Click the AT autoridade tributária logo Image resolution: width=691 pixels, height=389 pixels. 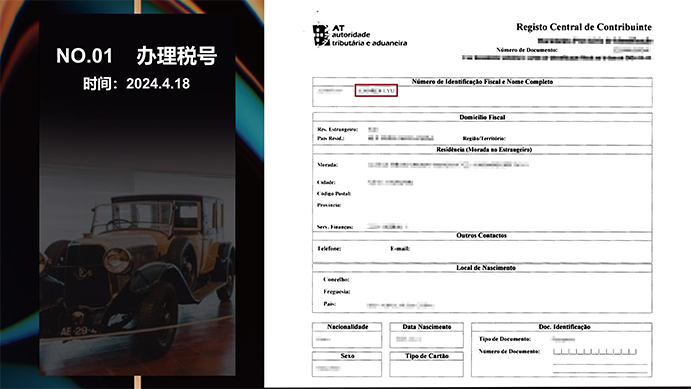360,35
